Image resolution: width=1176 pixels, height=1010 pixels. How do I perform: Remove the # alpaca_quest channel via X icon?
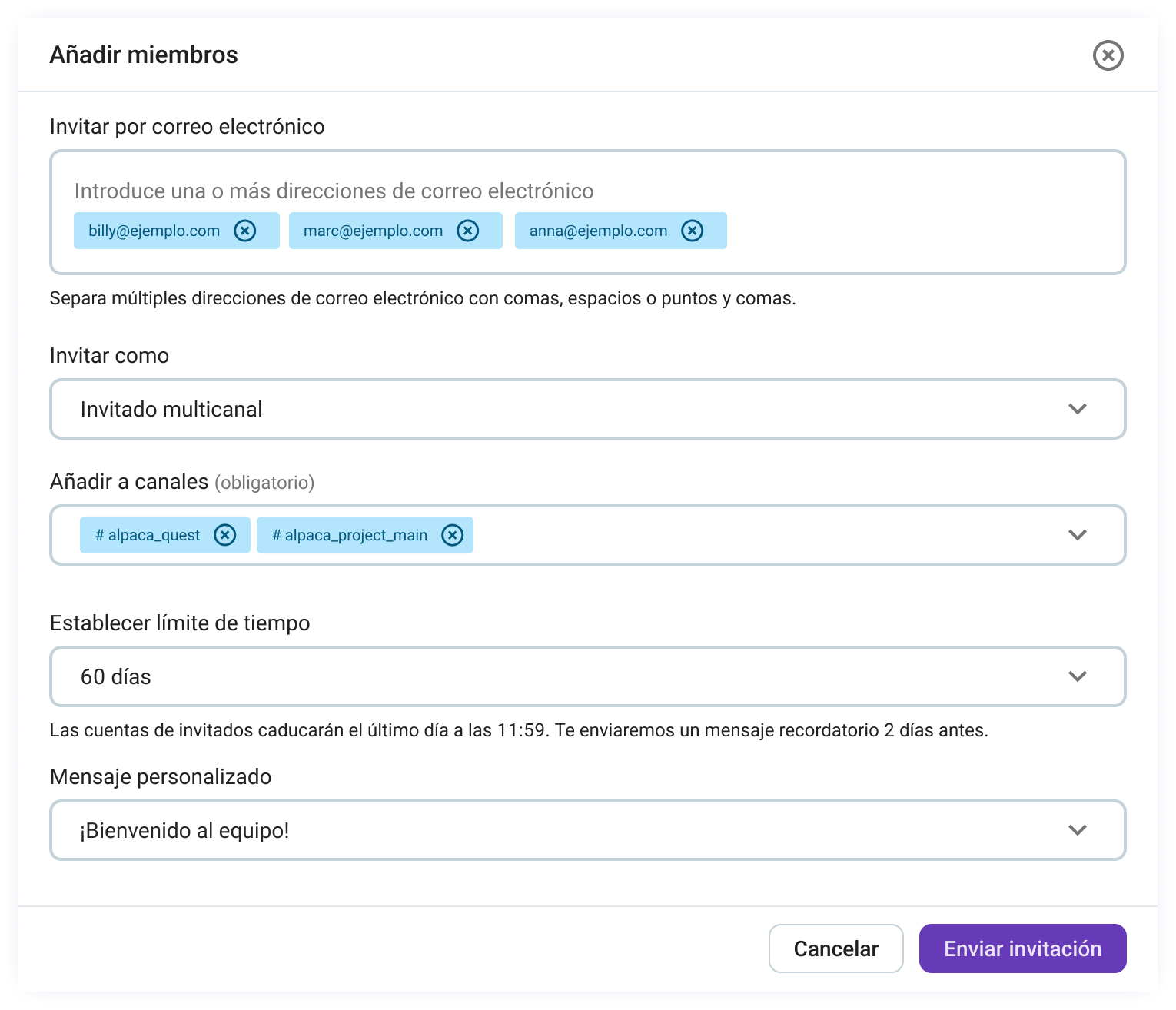[x=224, y=535]
